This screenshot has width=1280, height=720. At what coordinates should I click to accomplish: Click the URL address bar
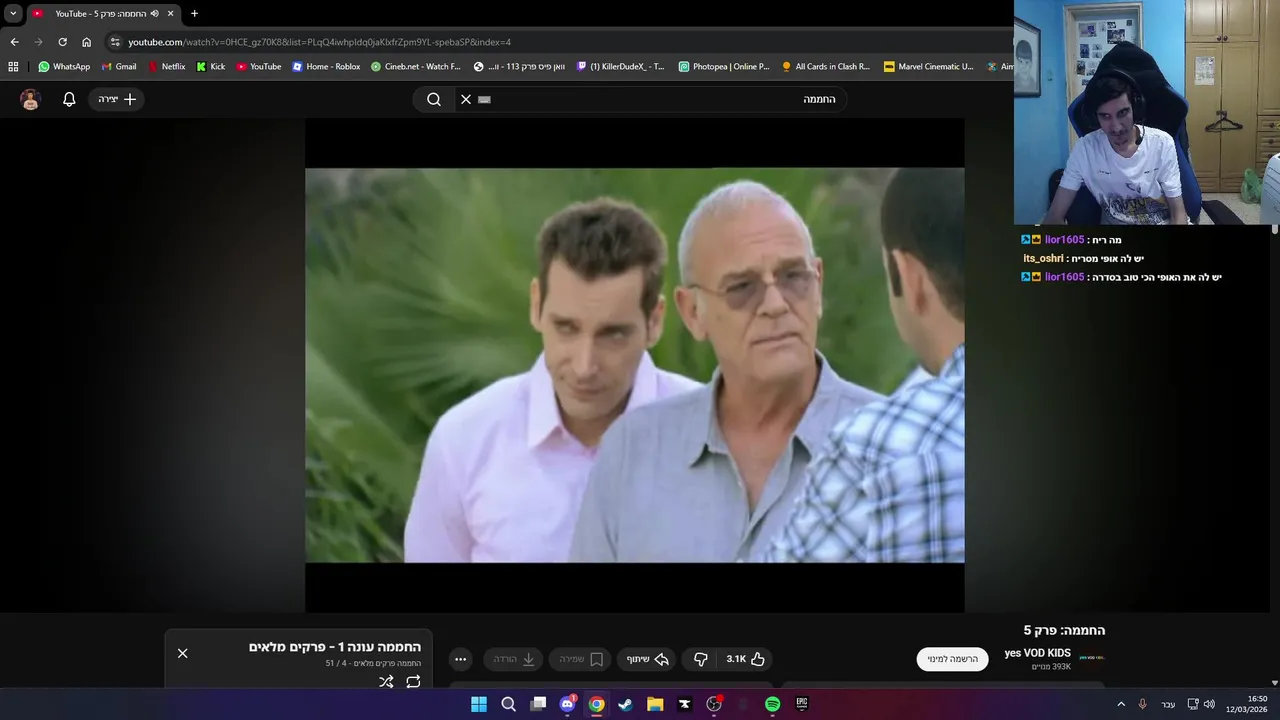coord(560,42)
